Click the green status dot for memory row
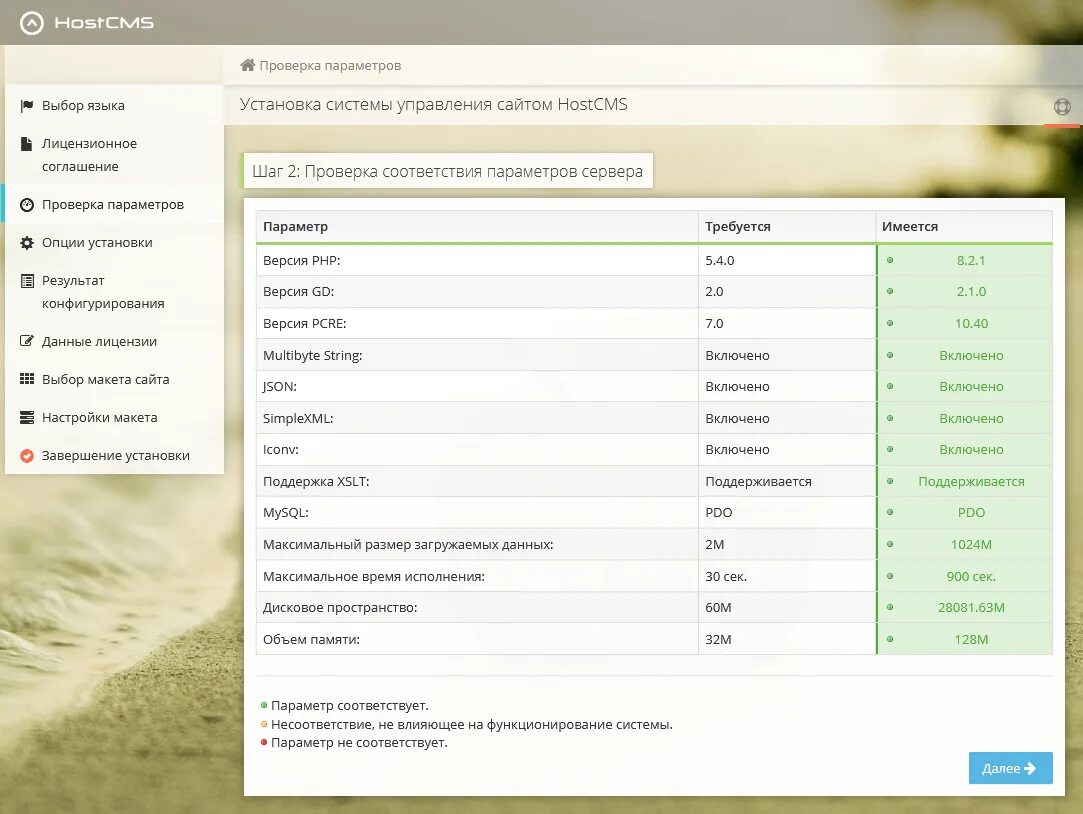Image resolution: width=1083 pixels, height=814 pixels. pyautogui.click(x=890, y=639)
